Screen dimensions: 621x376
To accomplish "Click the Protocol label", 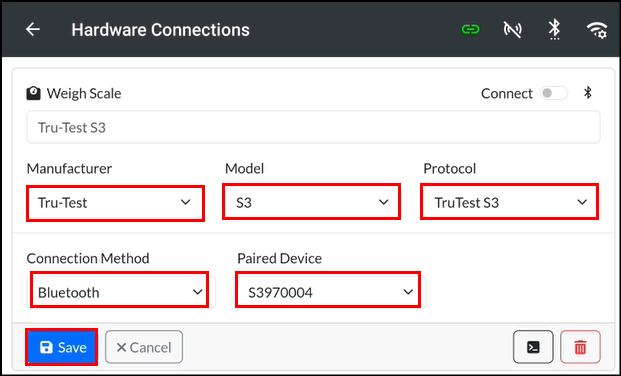I will 450,168.
